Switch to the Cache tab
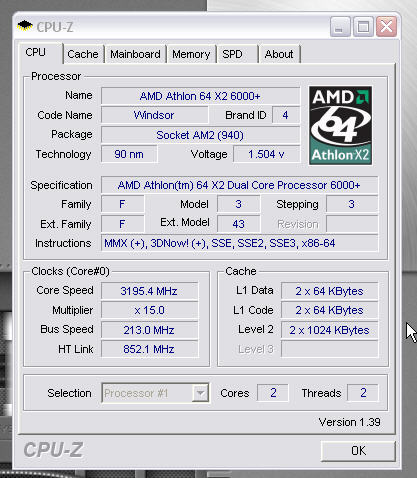Screen dimensions: 417x478 pos(83,54)
